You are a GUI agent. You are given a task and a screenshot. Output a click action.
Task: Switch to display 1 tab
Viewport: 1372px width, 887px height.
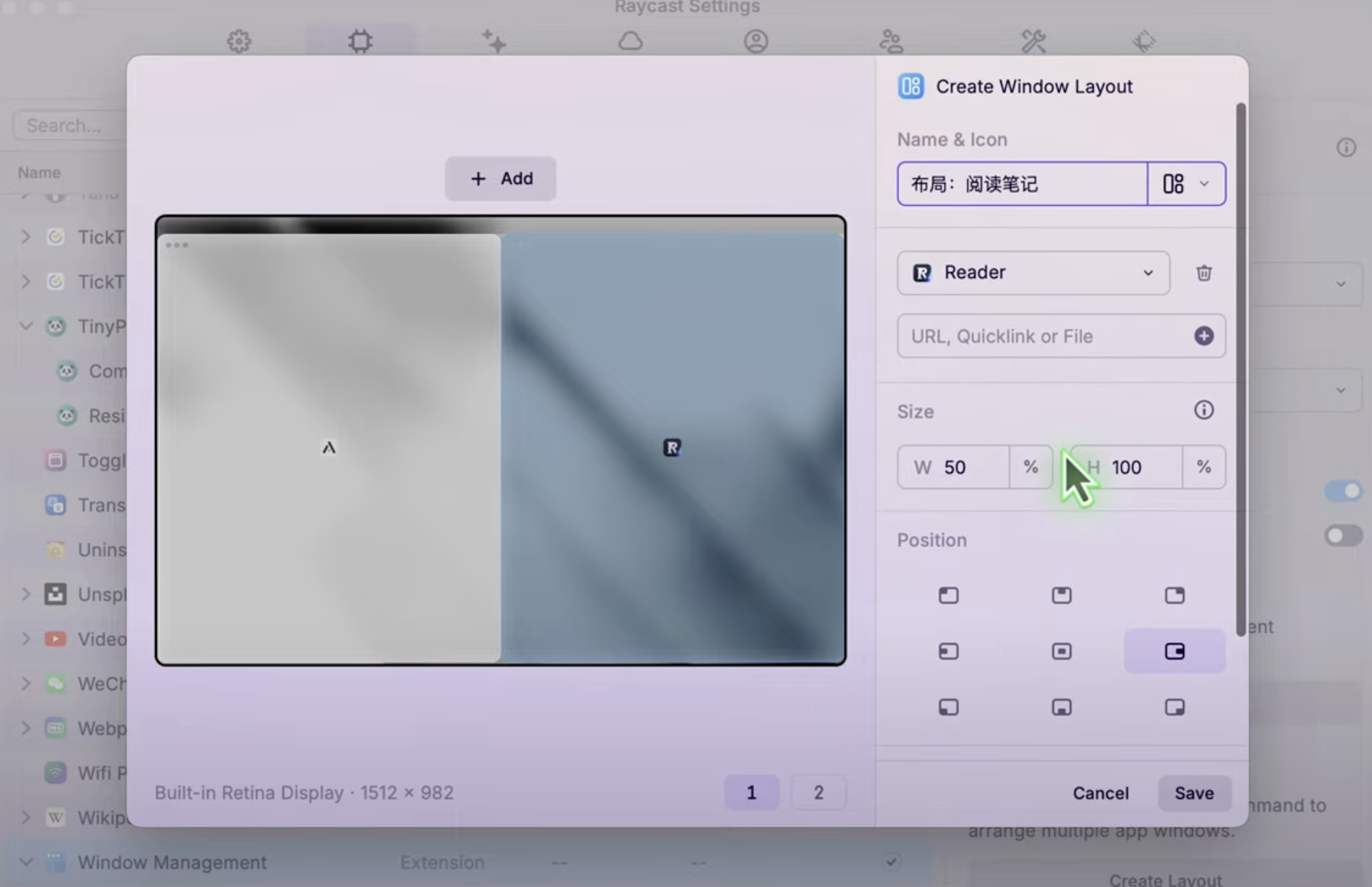tap(751, 792)
